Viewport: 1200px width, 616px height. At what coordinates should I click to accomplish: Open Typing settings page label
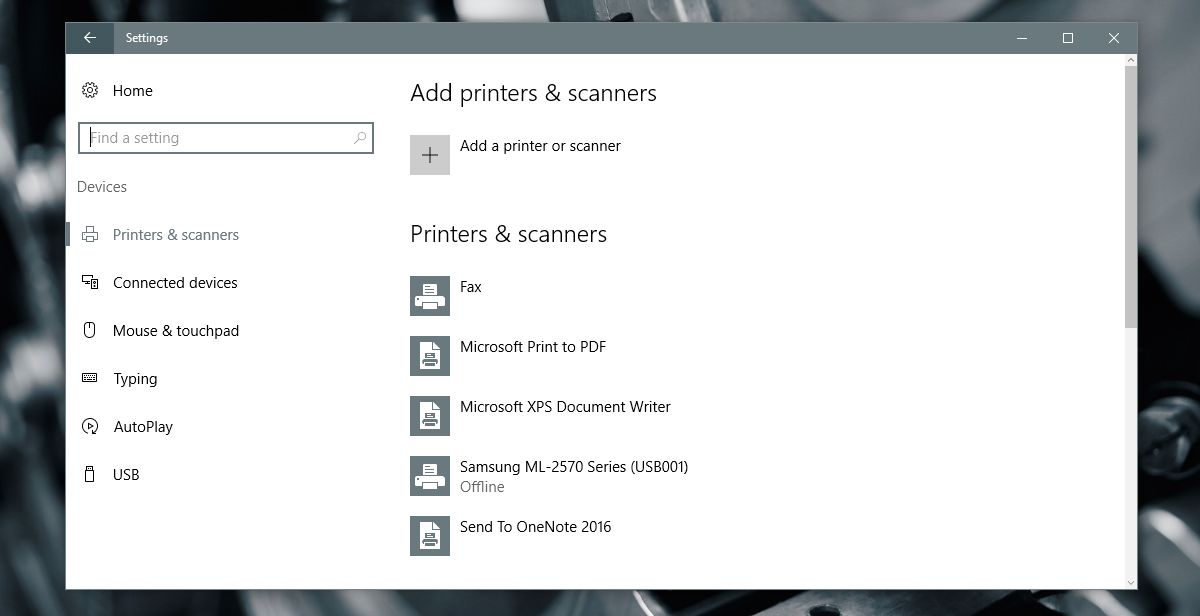click(135, 379)
